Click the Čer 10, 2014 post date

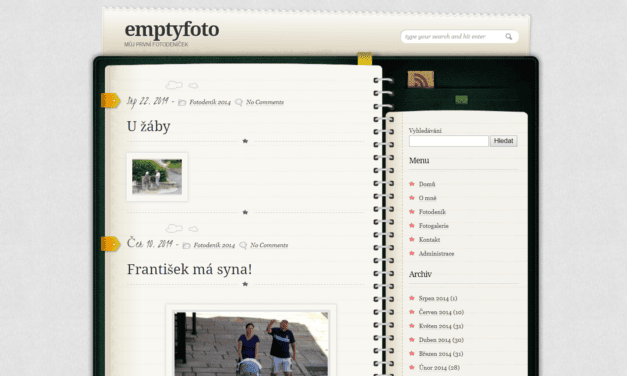(x=150, y=243)
